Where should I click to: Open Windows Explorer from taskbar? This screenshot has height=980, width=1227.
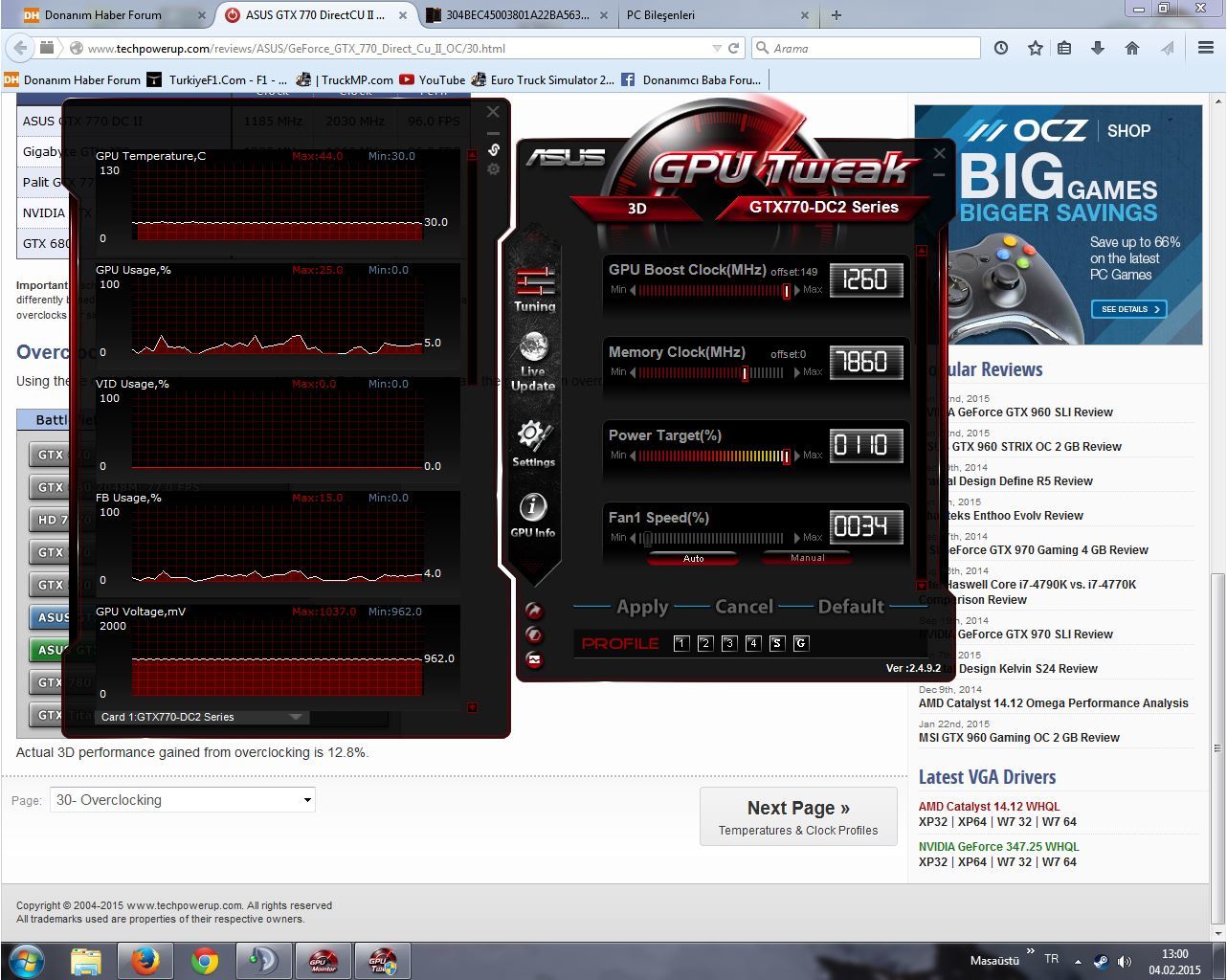click(86, 960)
